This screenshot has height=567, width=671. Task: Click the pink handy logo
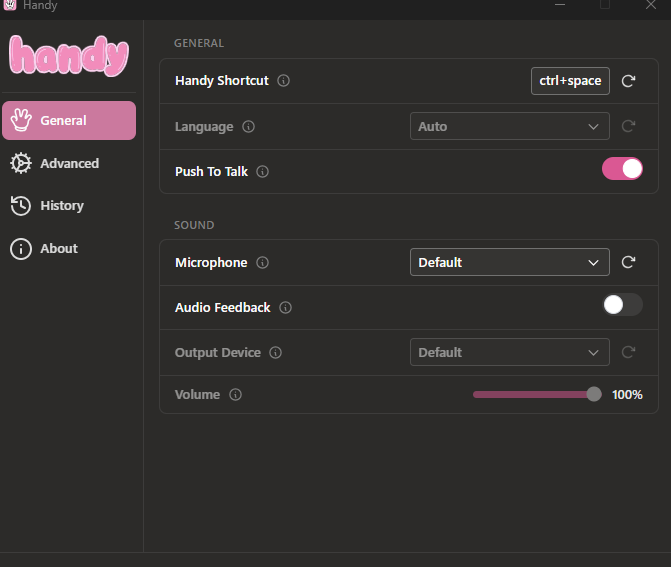pos(69,56)
